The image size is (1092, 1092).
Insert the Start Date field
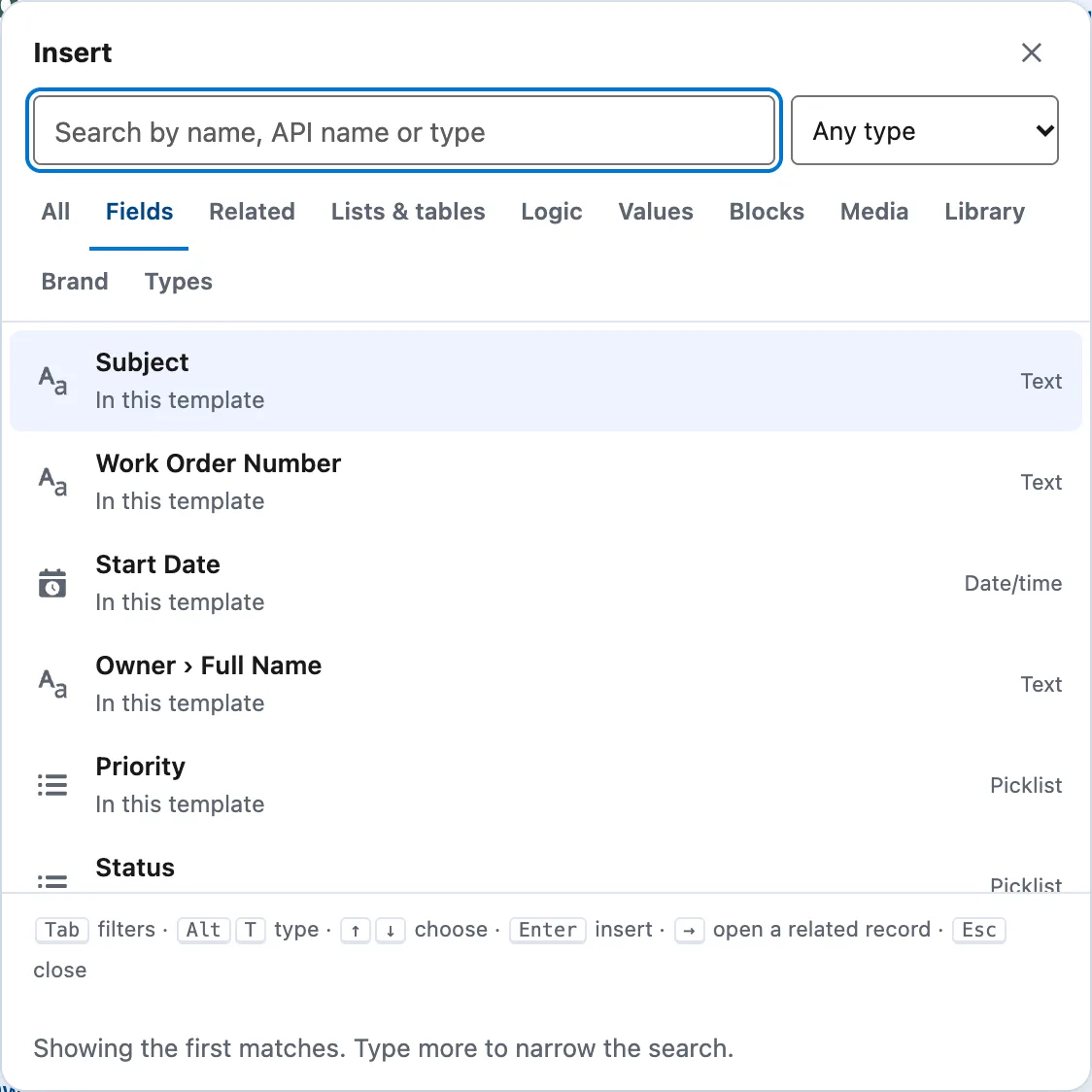pyautogui.click(x=545, y=583)
